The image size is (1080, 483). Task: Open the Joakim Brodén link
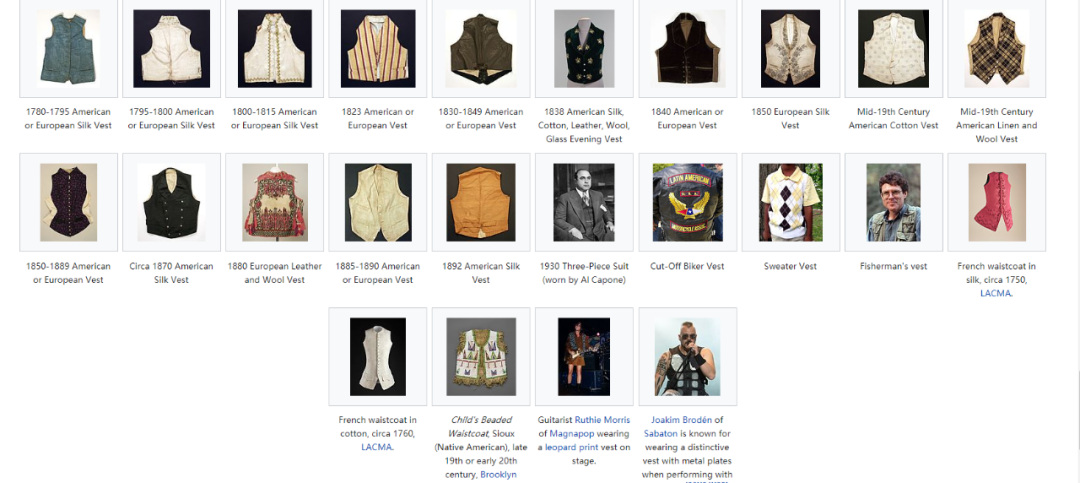click(681, 420)
